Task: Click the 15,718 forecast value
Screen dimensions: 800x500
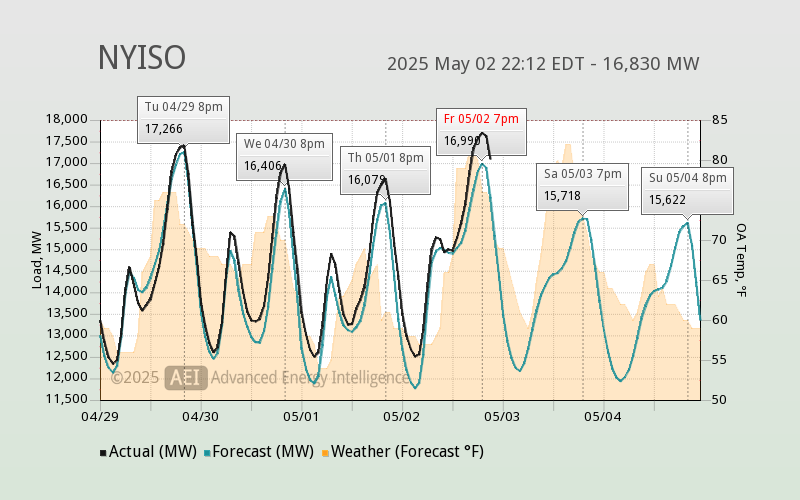Action: coord(562,196)
